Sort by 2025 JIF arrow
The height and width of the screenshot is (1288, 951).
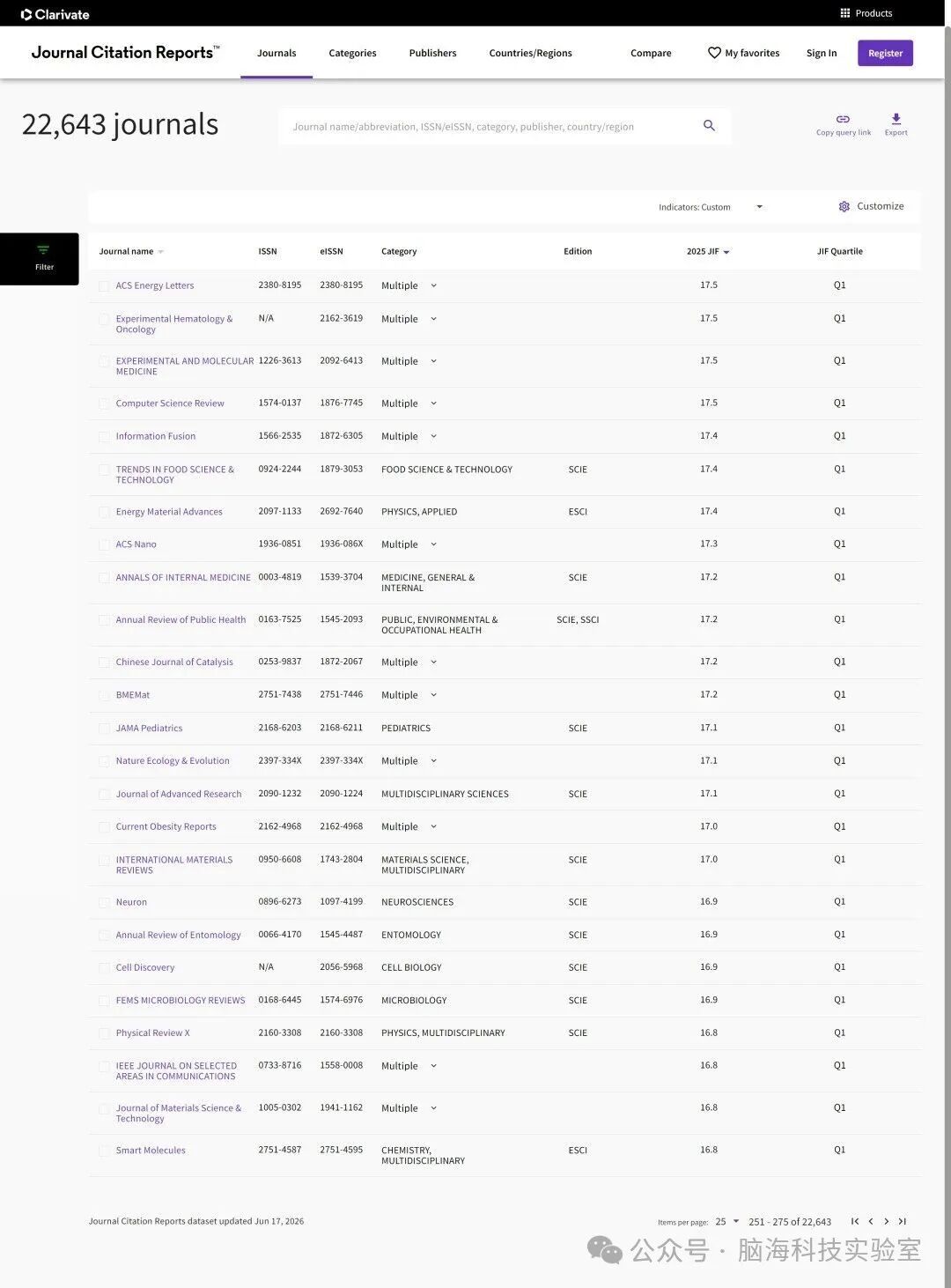pos(726,252)
